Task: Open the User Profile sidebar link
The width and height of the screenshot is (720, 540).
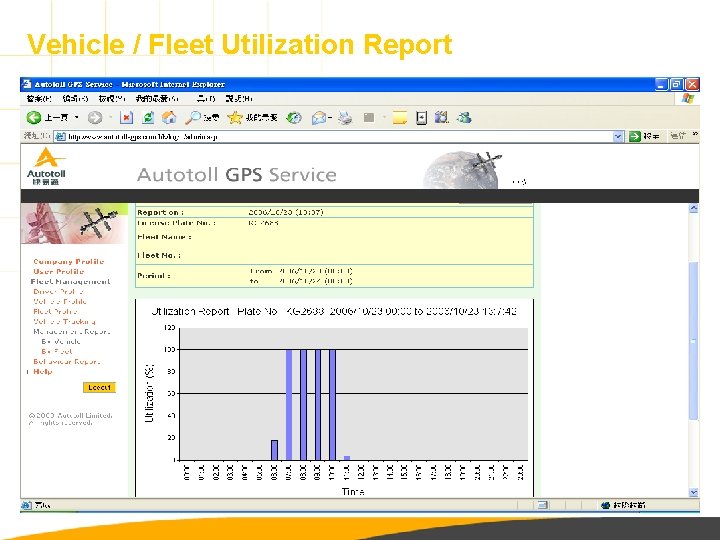Action: (59, 271)
